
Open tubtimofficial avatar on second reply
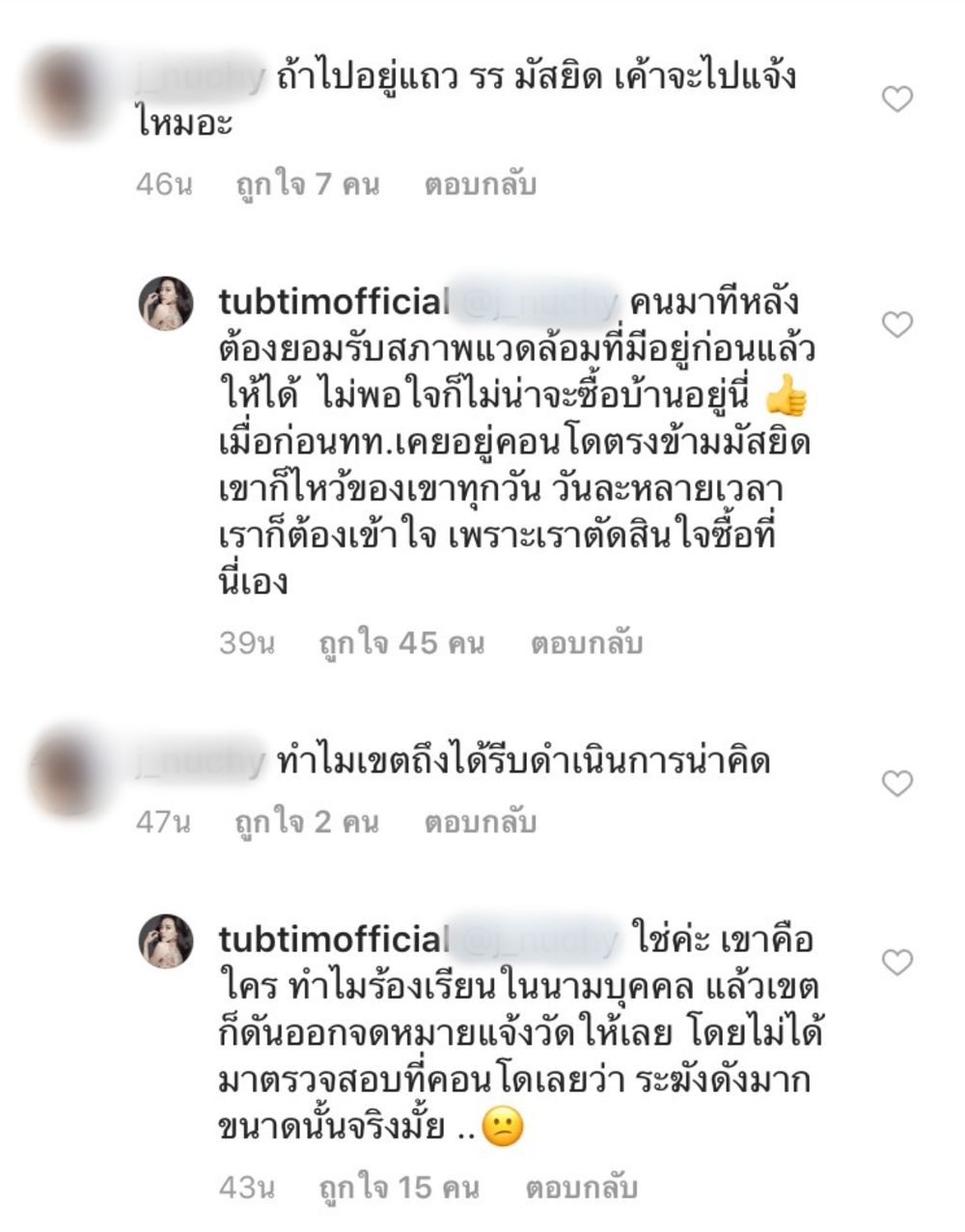pyautogui.click(x=167, y=941)
